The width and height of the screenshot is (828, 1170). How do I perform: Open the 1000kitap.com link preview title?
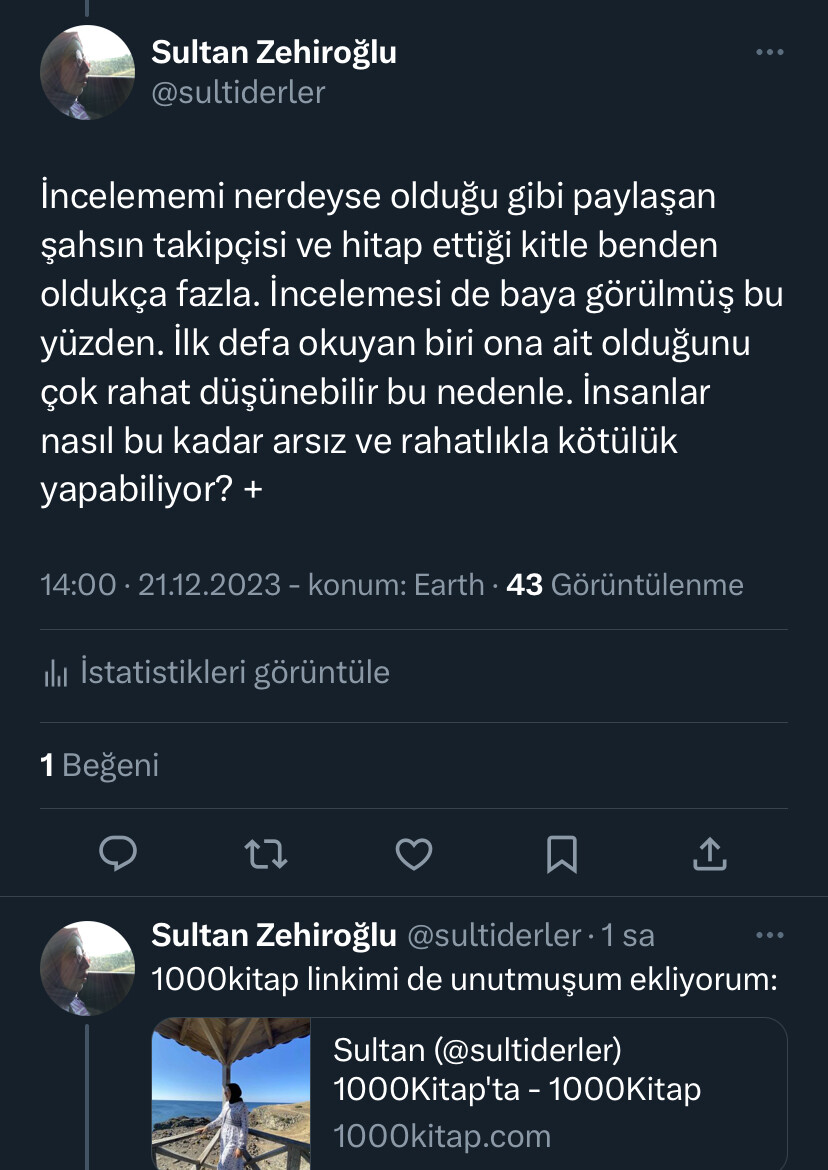pyautogui.click(x=516, y=1069)
